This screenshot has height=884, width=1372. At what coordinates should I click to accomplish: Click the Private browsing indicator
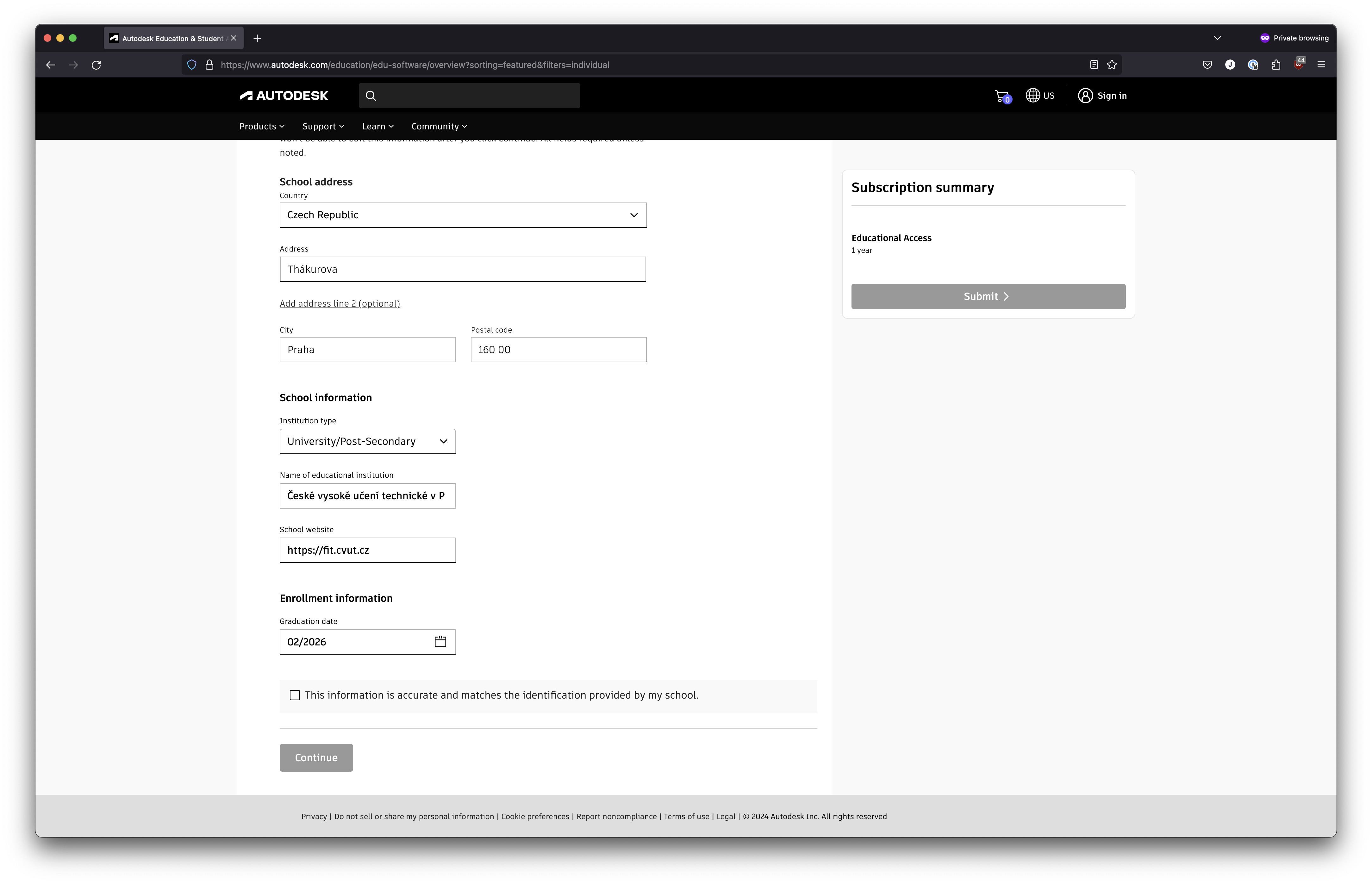click(1294, 38)
